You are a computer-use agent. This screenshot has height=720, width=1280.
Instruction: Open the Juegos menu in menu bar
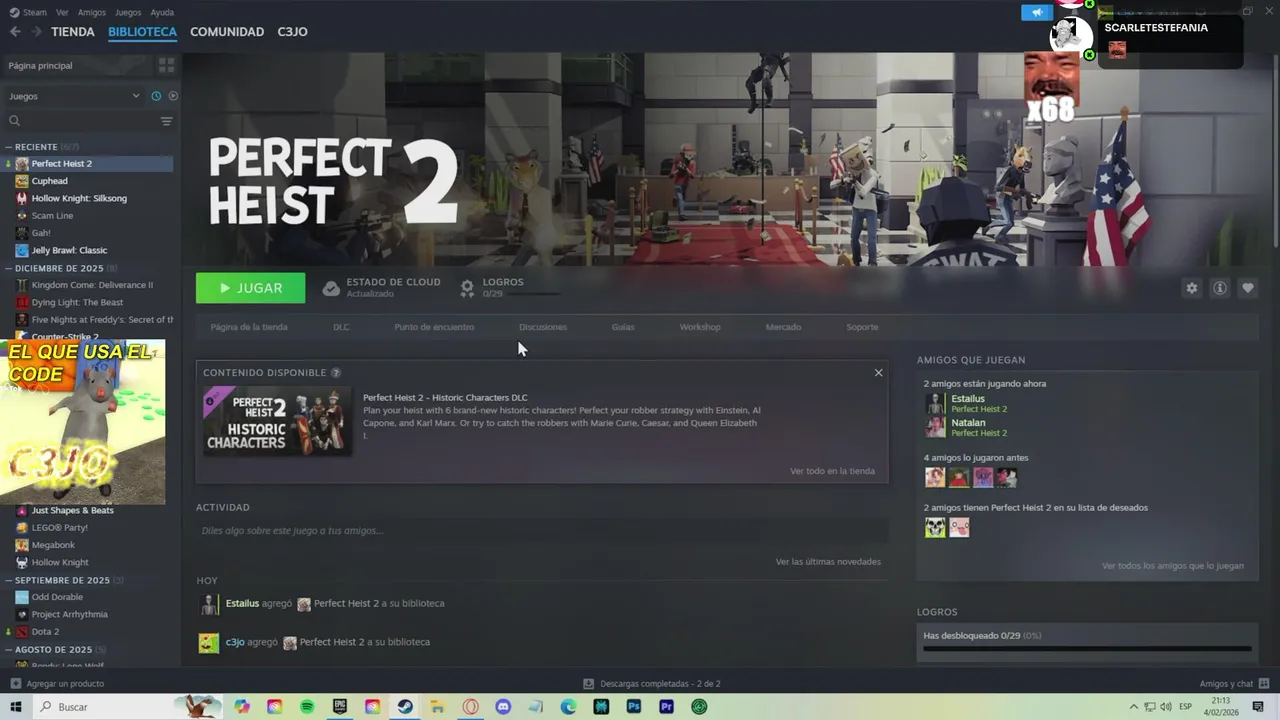[x=128, y=12]
